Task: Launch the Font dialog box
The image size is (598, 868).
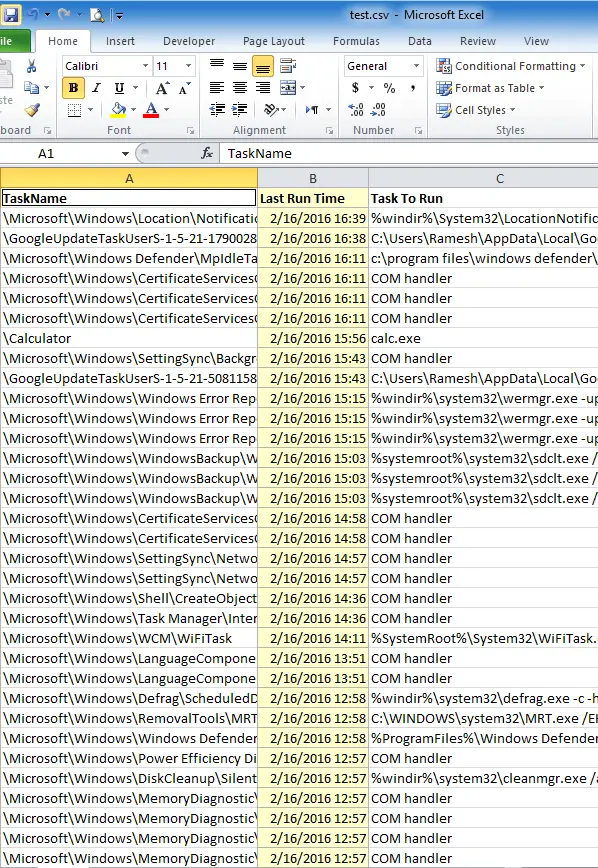Action: [190, 131]
